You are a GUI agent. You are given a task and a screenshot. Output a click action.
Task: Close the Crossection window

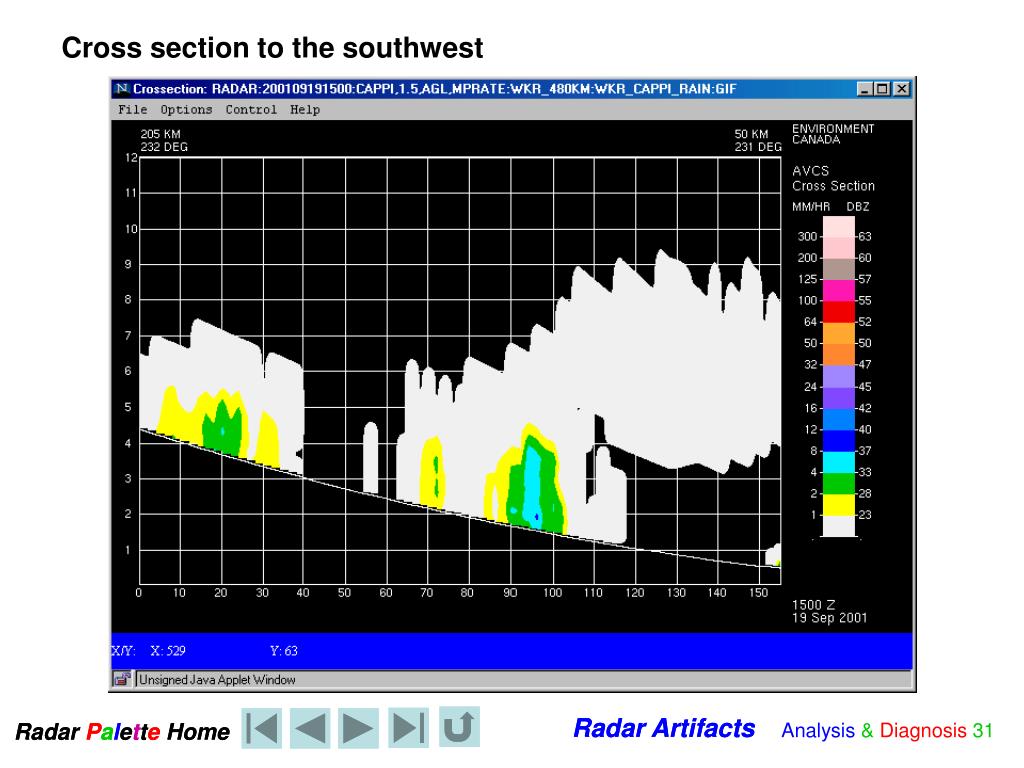click(901, 89)
